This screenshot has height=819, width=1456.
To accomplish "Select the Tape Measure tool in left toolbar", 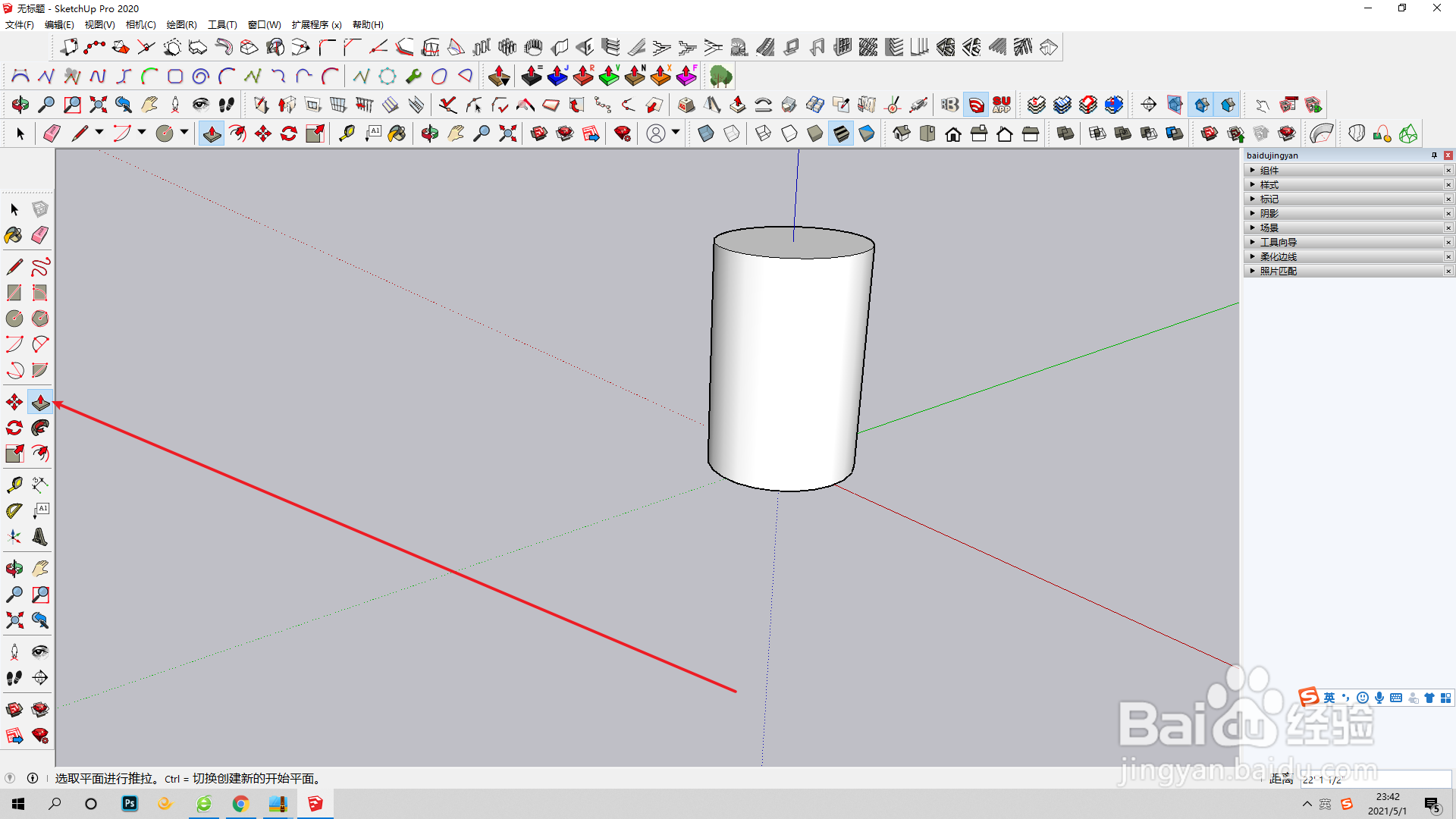I will [14, 484].
